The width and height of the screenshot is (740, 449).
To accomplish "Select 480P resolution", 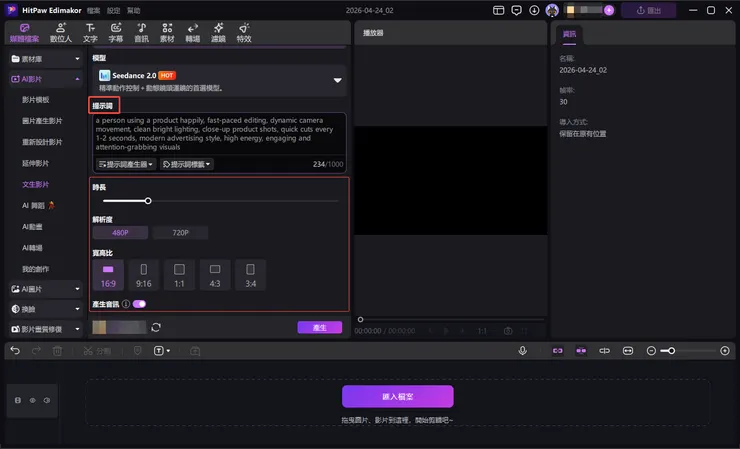I will coord(120,233).
